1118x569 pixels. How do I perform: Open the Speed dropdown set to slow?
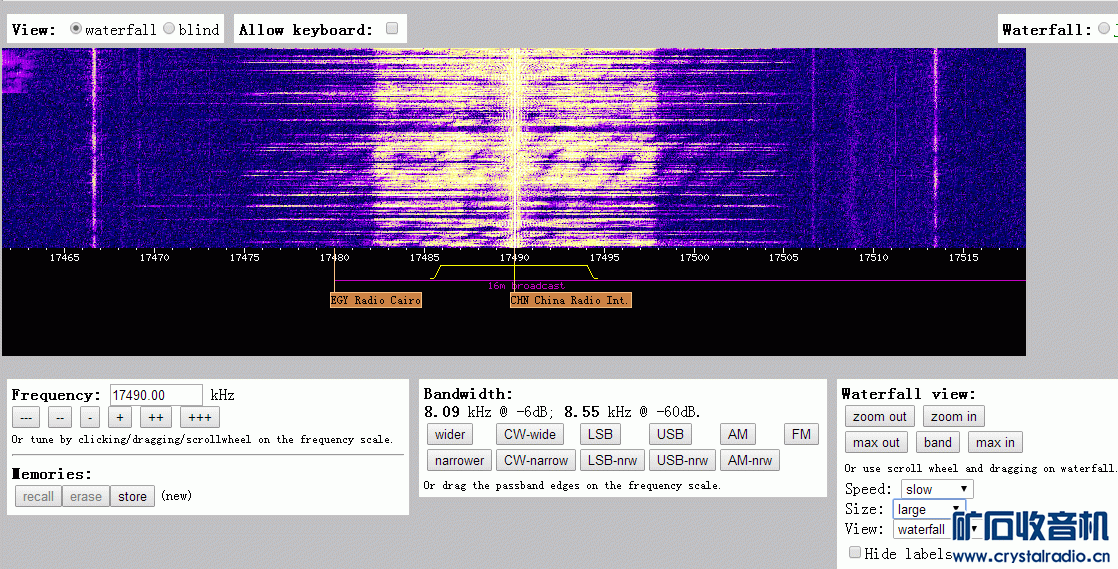[x=937, y=489]
